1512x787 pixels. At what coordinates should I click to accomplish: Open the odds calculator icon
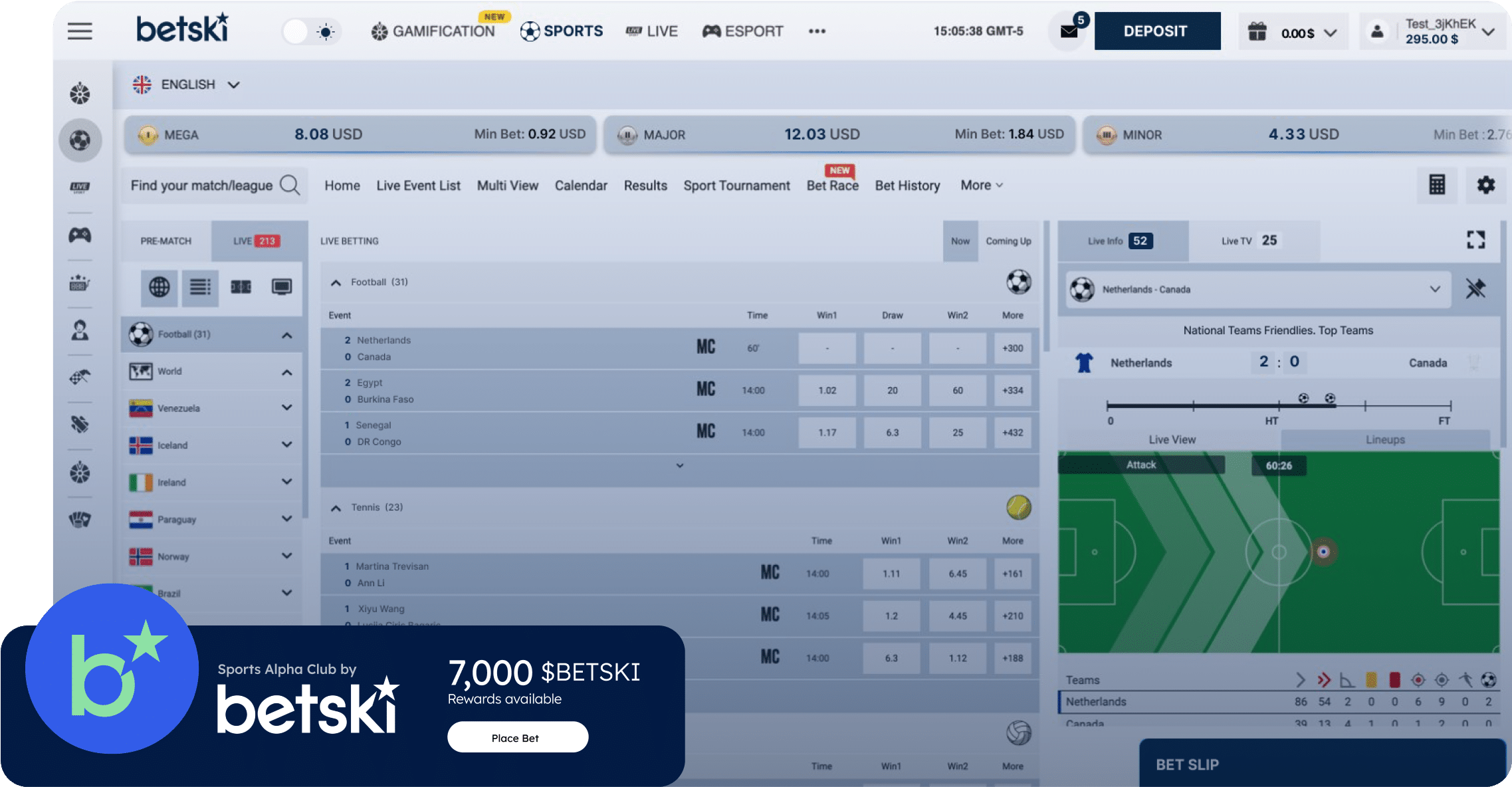tap(1437, 185)
